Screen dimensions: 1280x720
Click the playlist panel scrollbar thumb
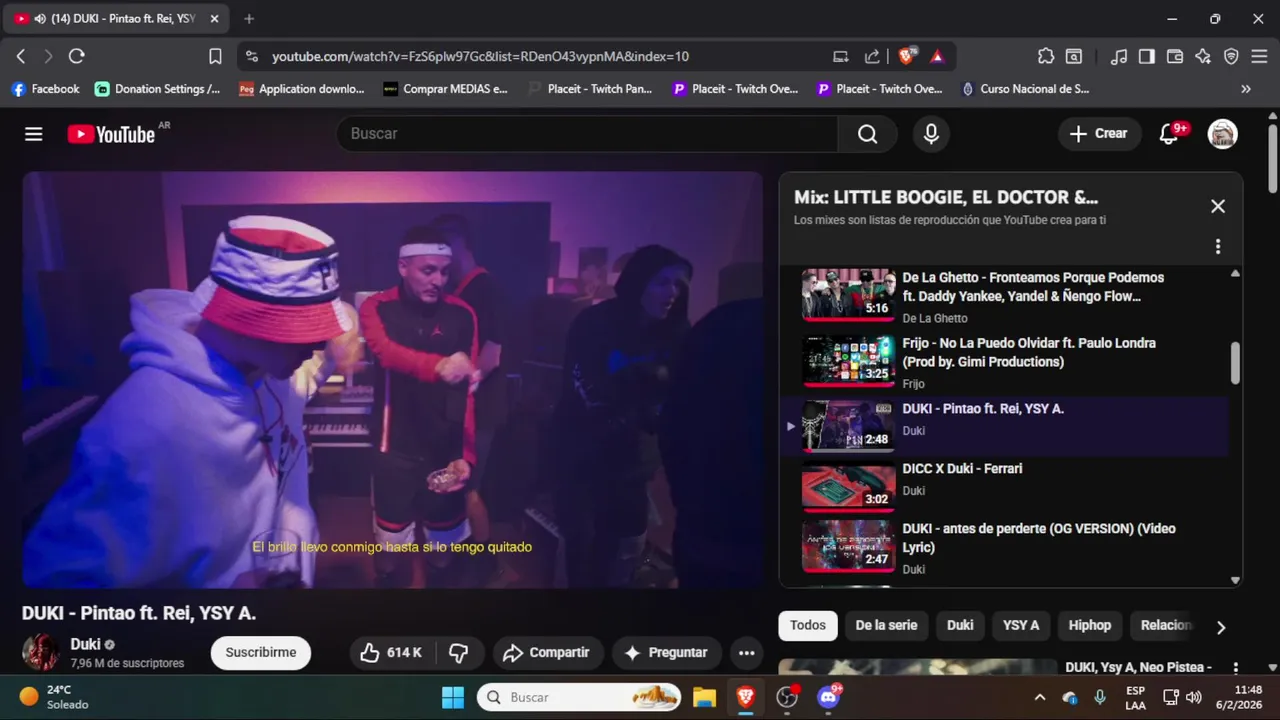click(1235, 363)
